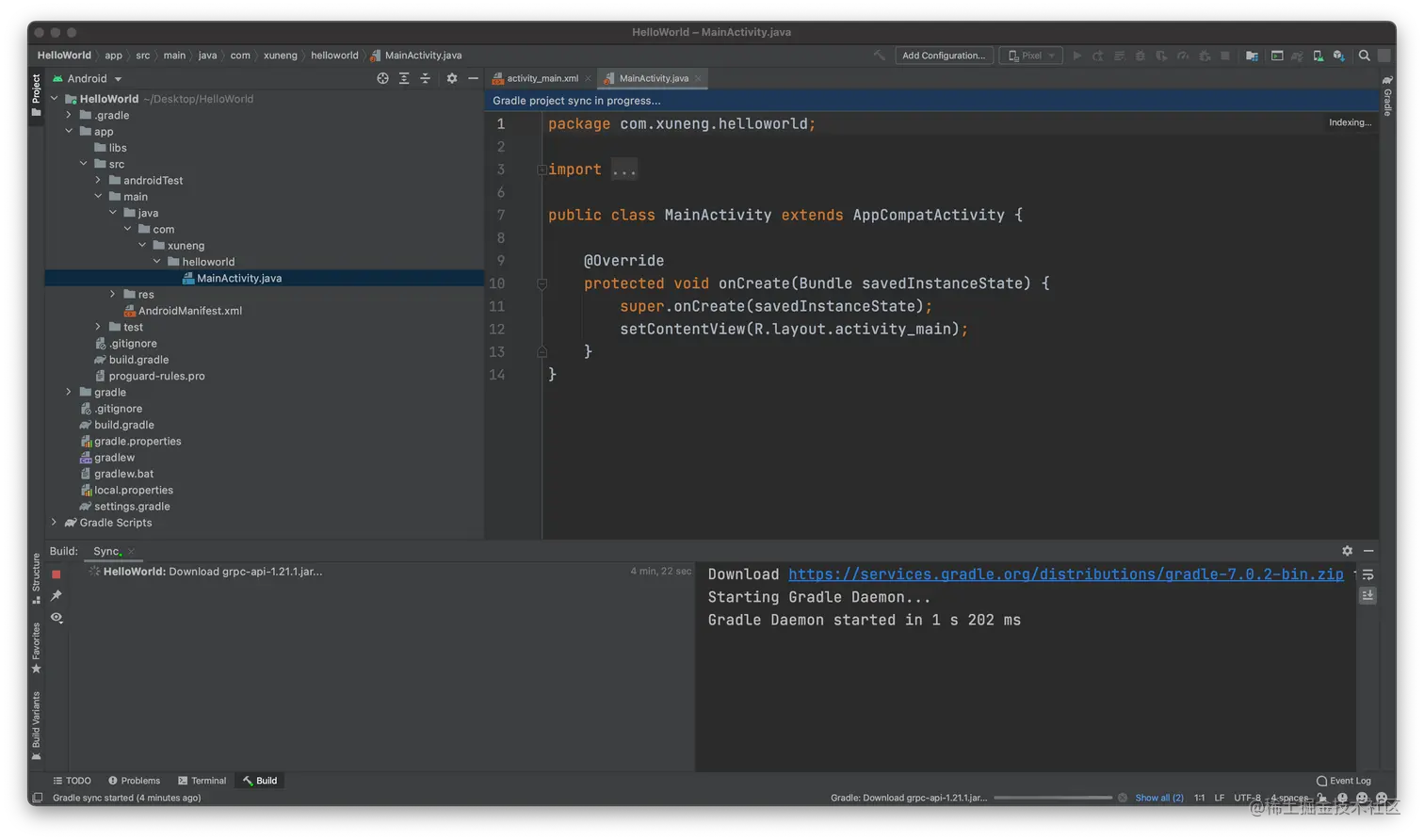
Task: Click the Search Everywhere magnifier icon
Action: click(x=1364, y=56)
